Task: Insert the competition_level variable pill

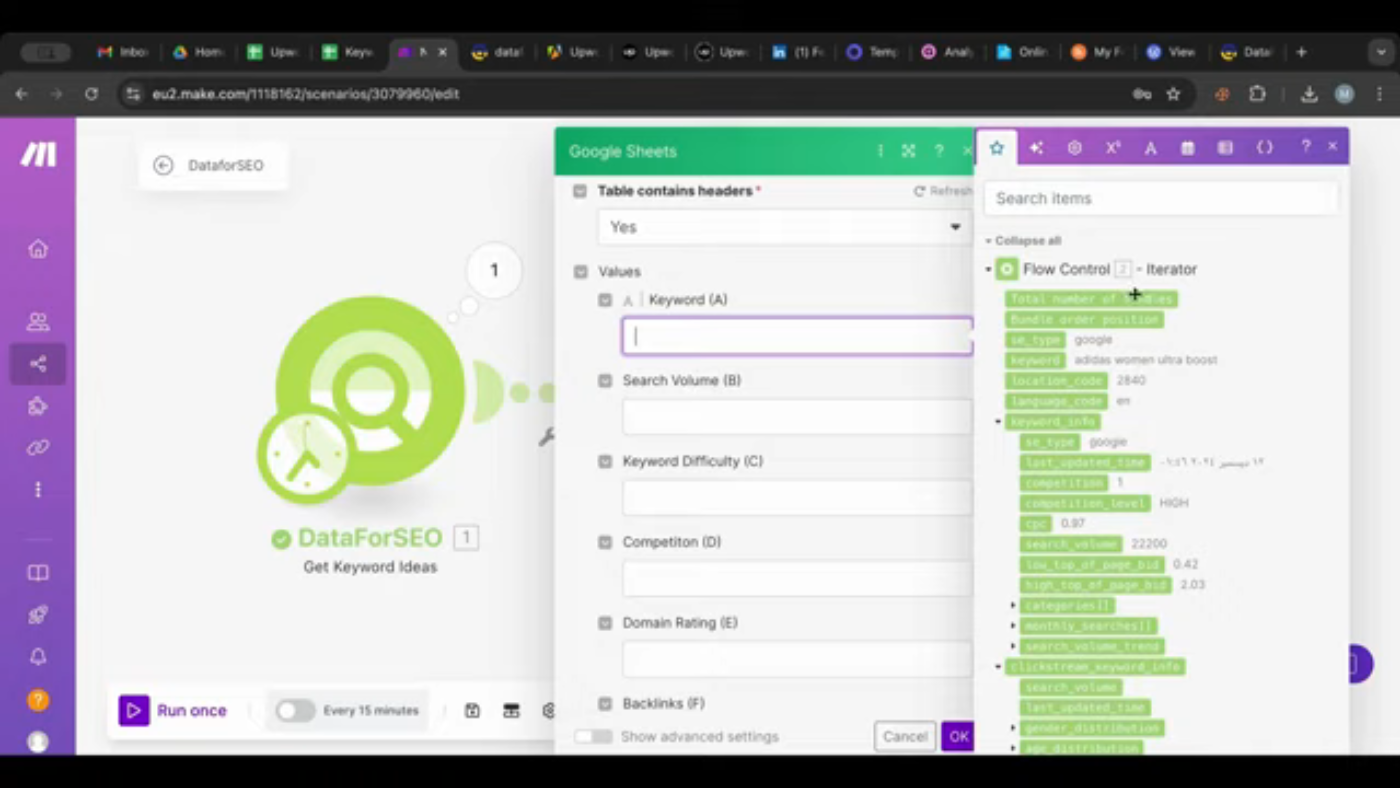Action: [1086, 503]
